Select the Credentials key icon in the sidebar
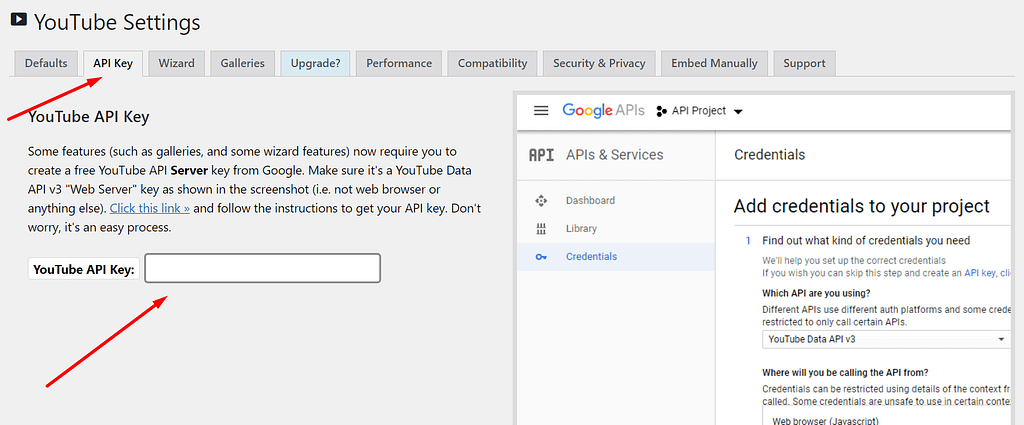Screen dimensions: 1024x425 point(541,257)
